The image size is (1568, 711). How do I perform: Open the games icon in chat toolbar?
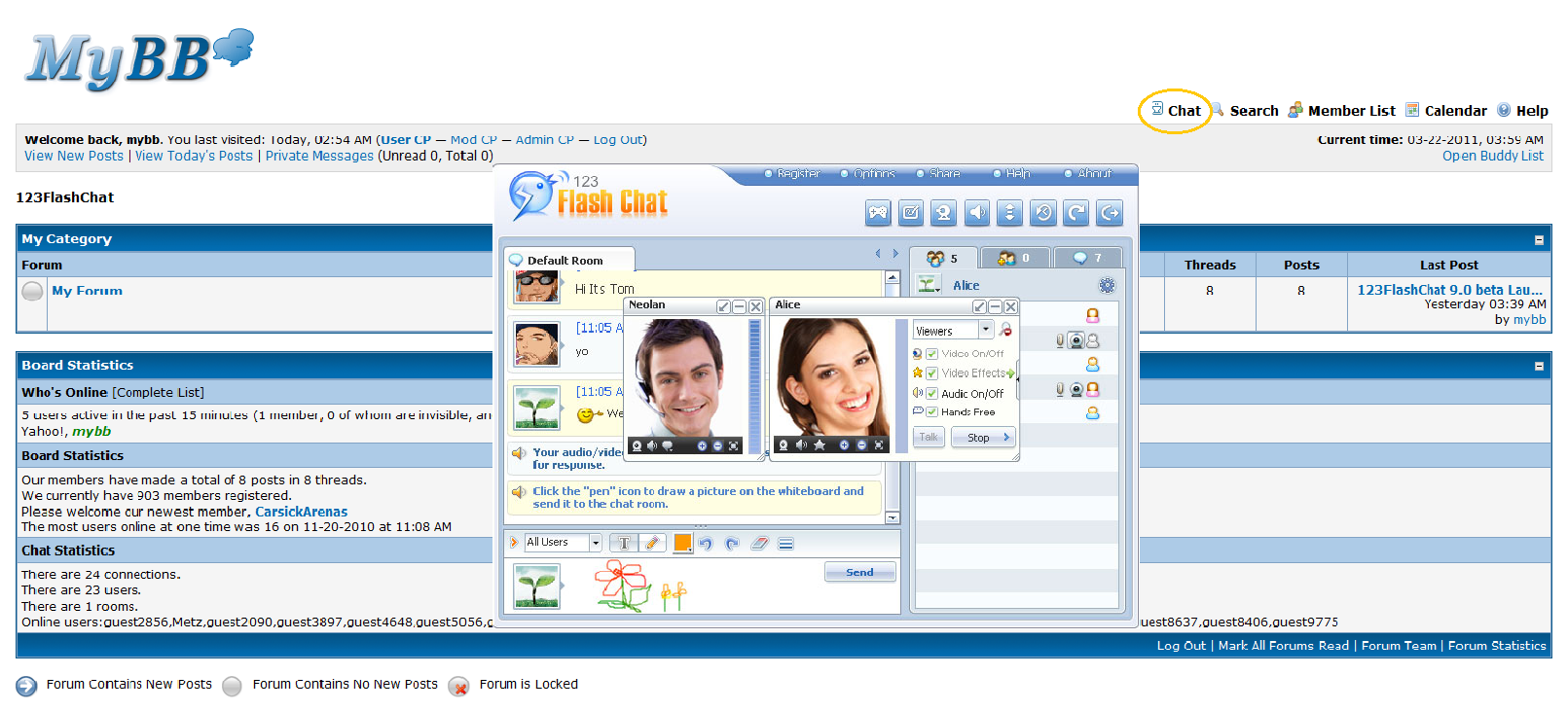(x=878, y=213)
